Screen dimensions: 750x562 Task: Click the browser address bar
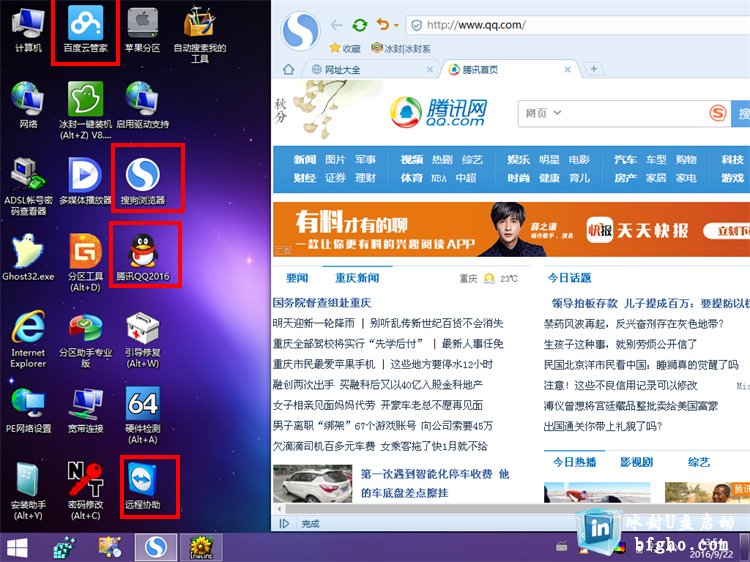click(x=578, y=25)
